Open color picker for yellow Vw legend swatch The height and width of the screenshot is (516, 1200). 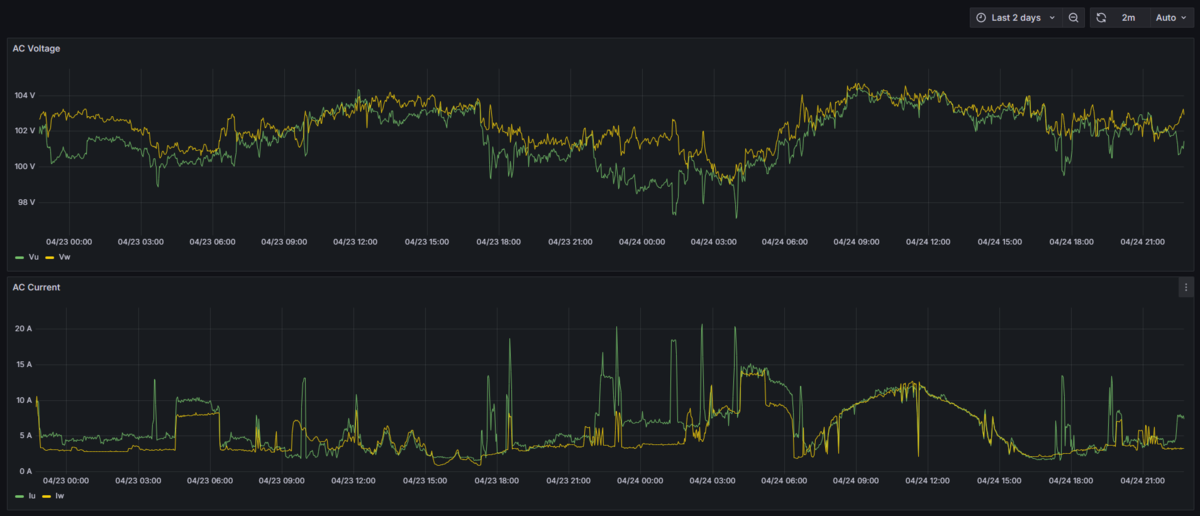pyautogui.click(x=51, y=257)
